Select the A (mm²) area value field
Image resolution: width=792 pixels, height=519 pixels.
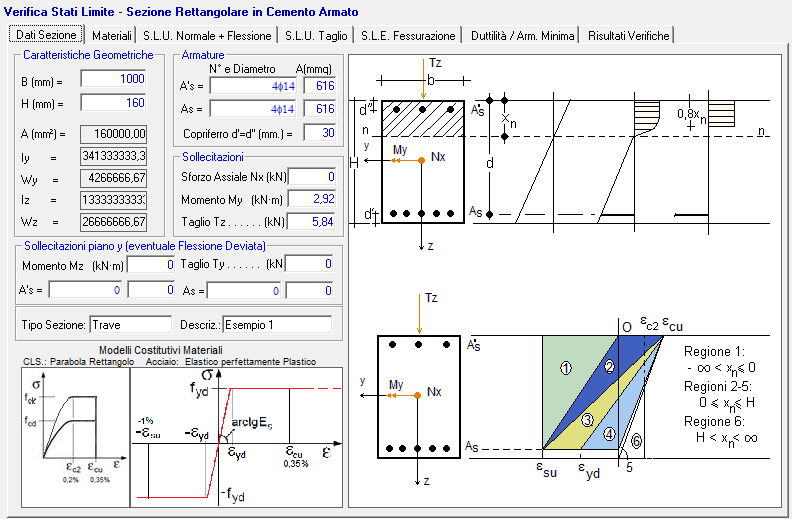point(113,134)
